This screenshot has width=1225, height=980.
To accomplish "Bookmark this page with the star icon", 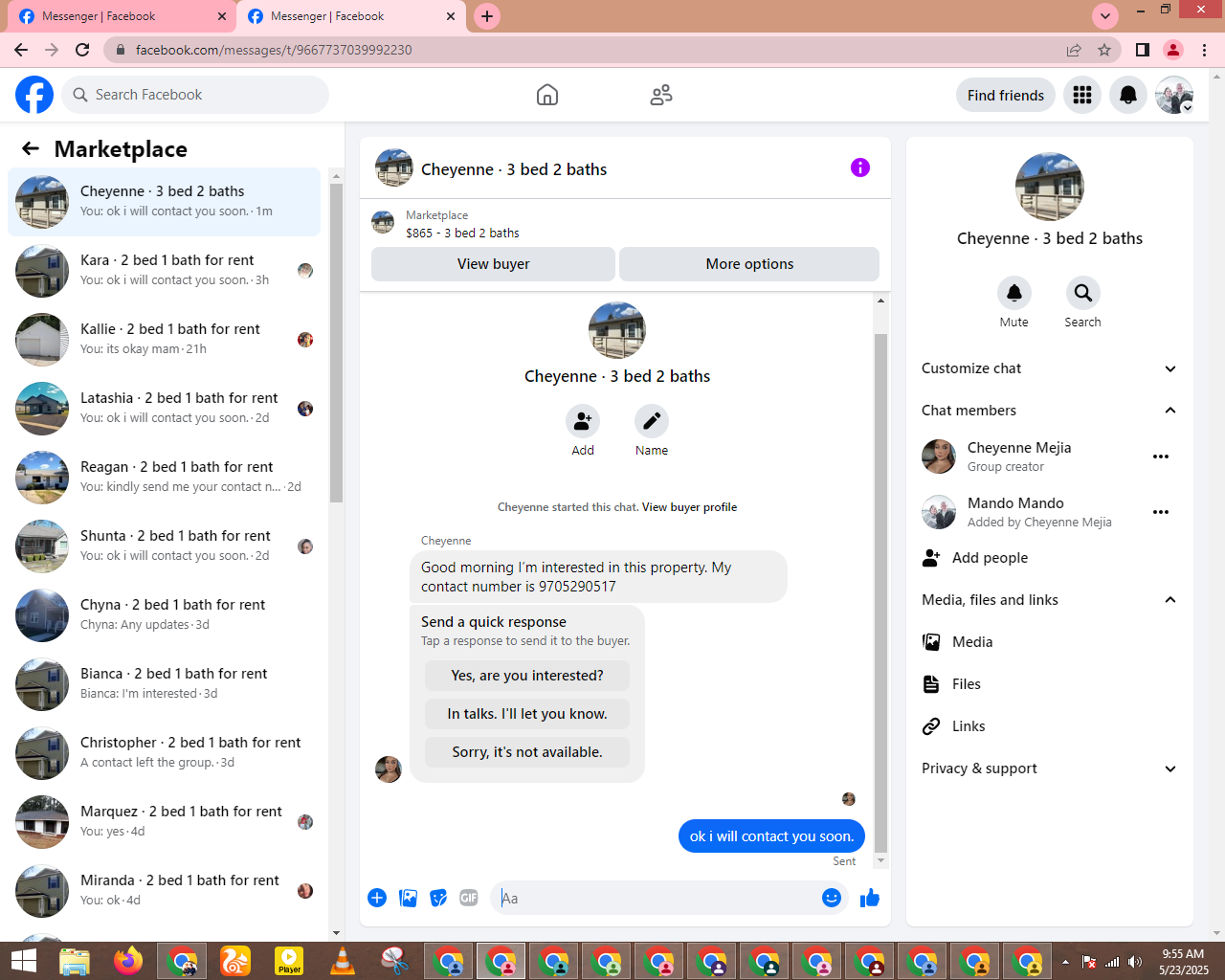I will (1104, 50).
